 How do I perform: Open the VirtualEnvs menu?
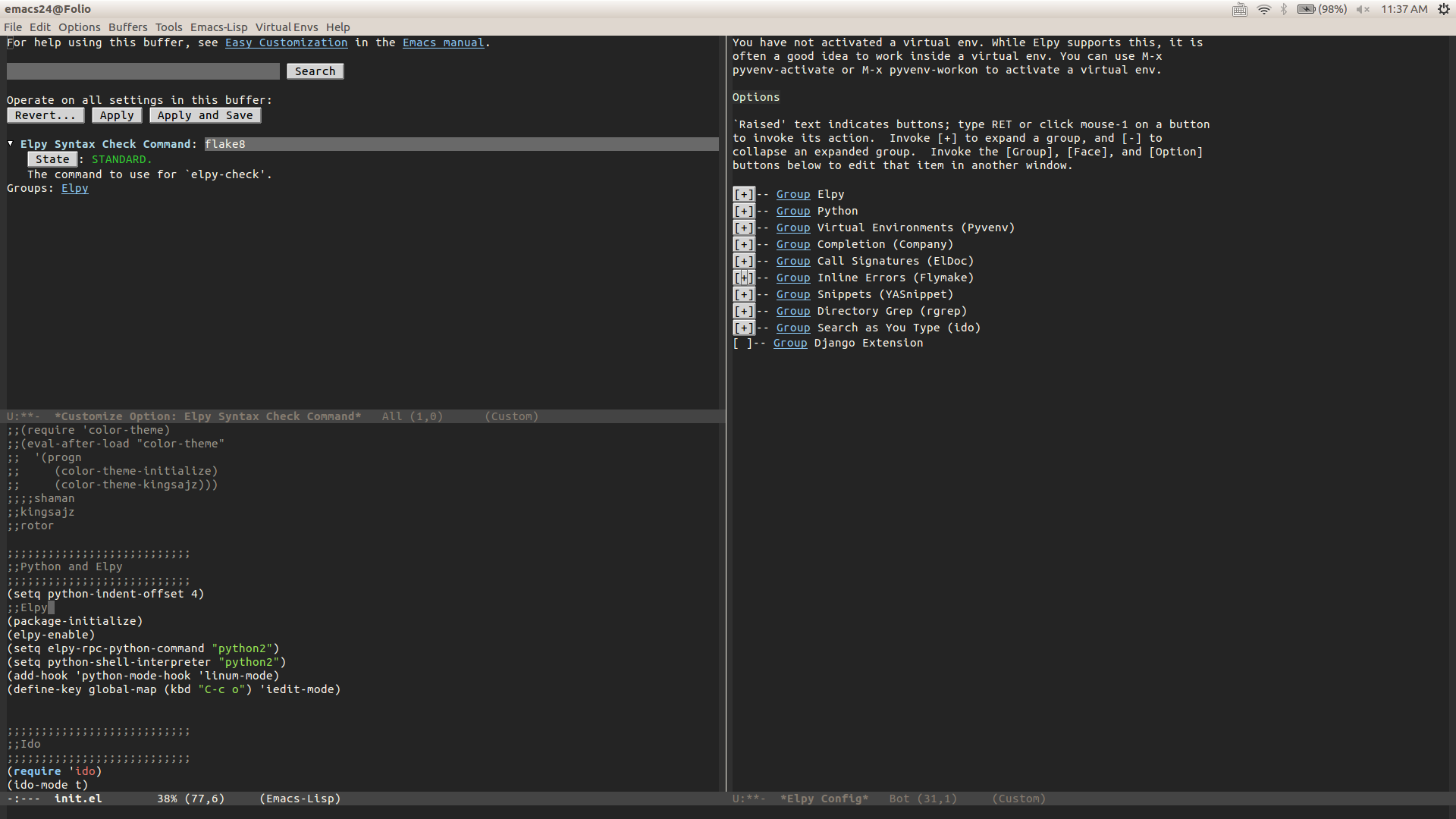pos(286,27)
